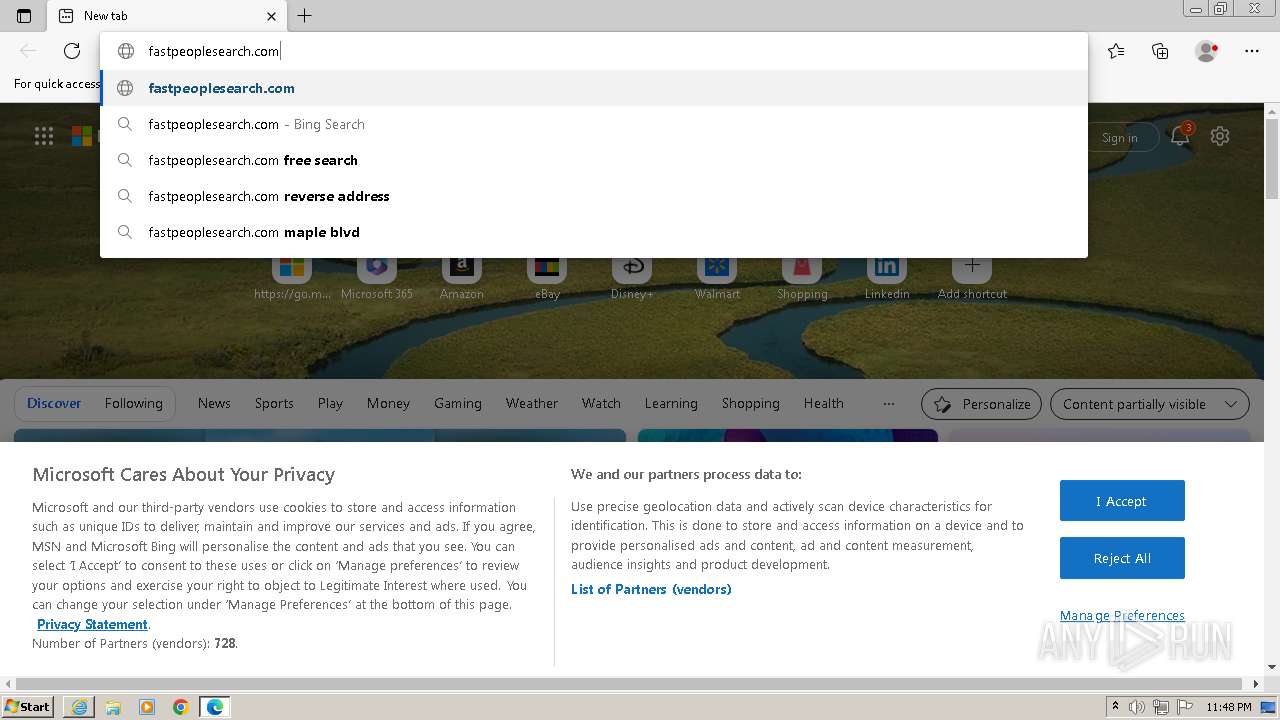The width and height of the screenshot is (1280, 720).
Task: Open the News feed category
Action: click(x=214, y=403)
